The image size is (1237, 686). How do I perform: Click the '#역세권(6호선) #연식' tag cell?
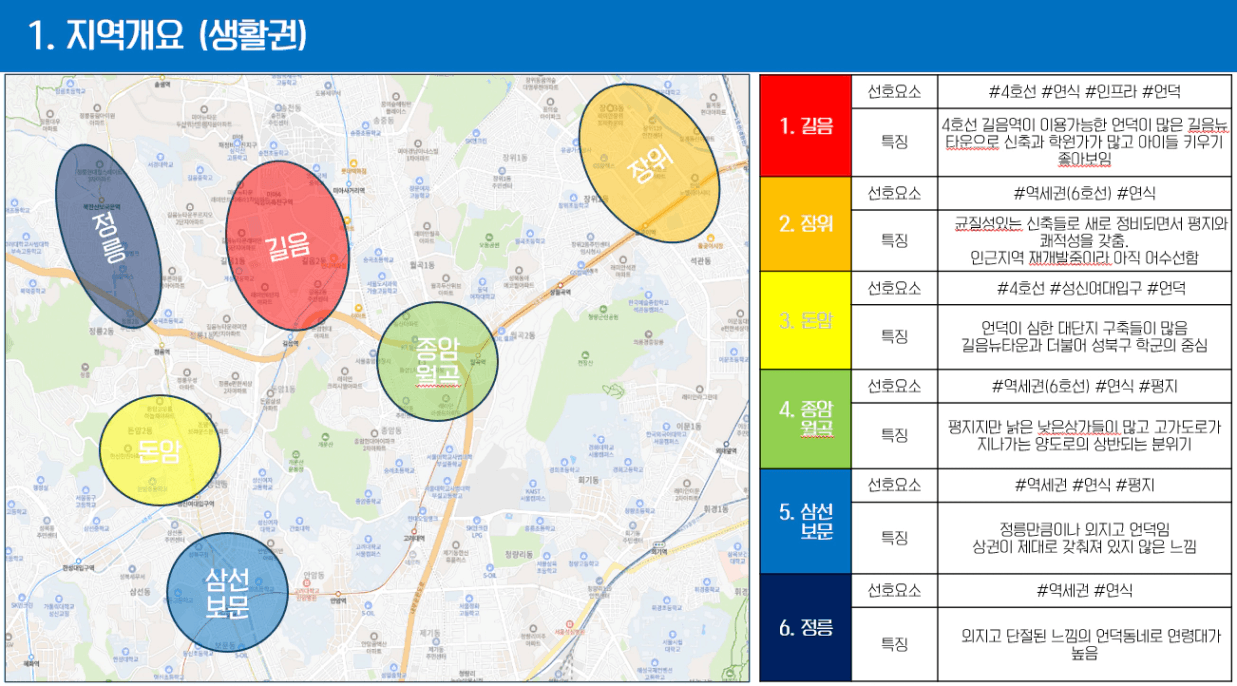[1085, 193]
